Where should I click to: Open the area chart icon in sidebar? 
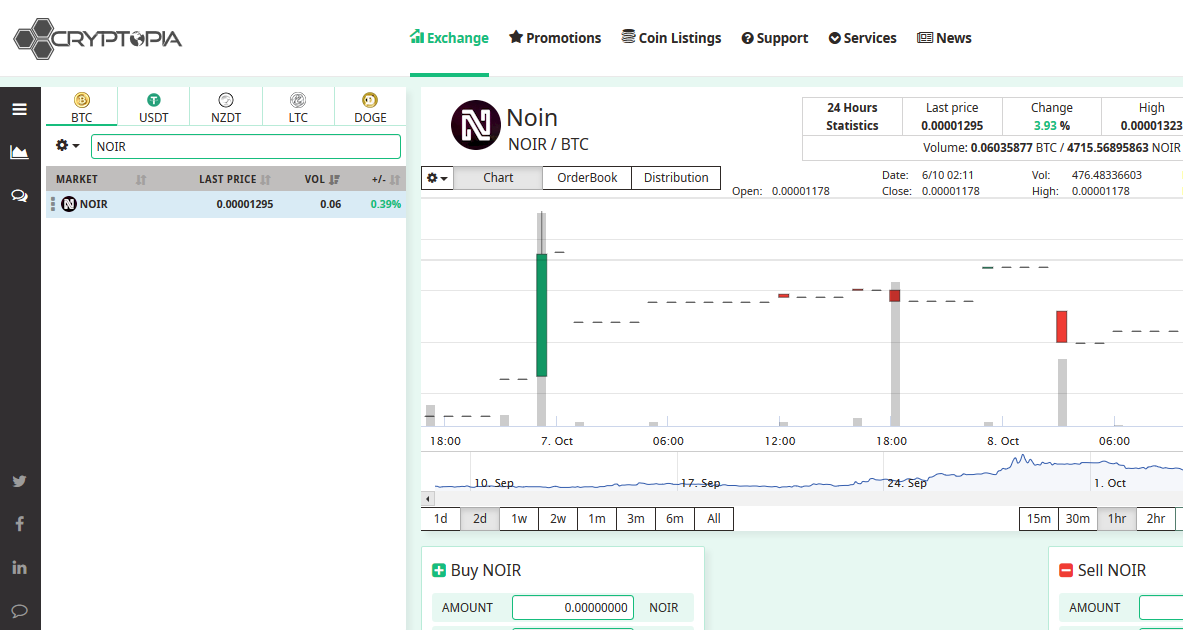point(20,152)
